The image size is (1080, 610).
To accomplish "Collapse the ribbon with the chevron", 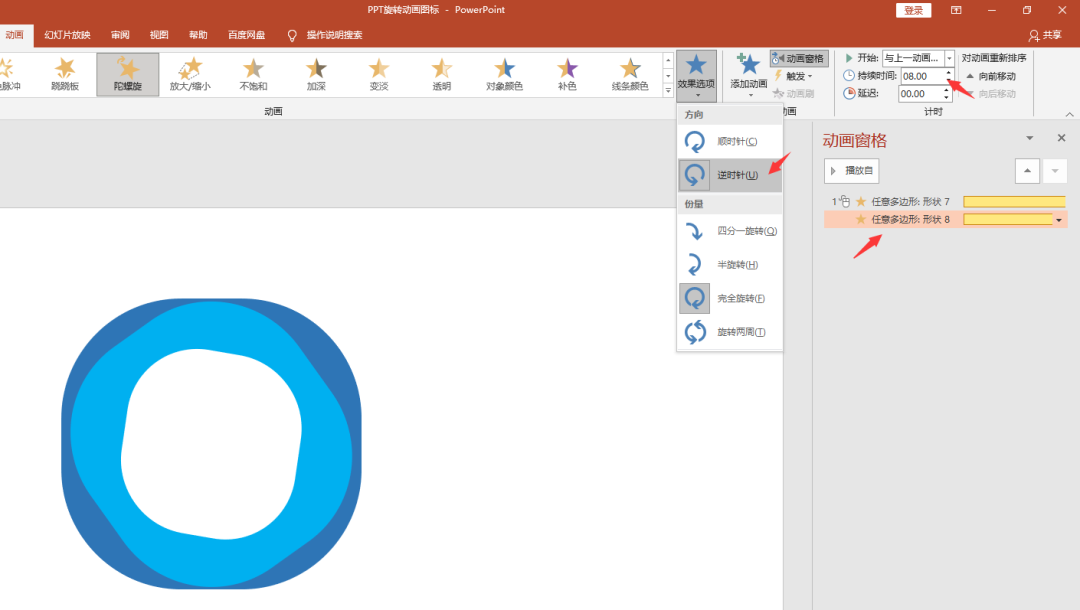I will (1069, 114).
